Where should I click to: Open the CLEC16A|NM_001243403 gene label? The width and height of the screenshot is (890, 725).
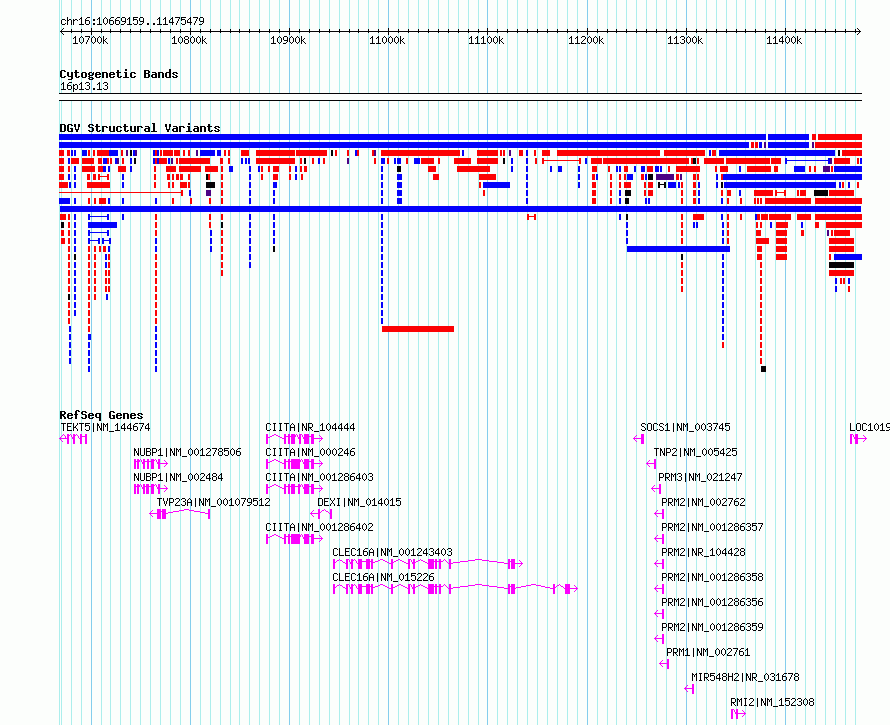point(392,552)
